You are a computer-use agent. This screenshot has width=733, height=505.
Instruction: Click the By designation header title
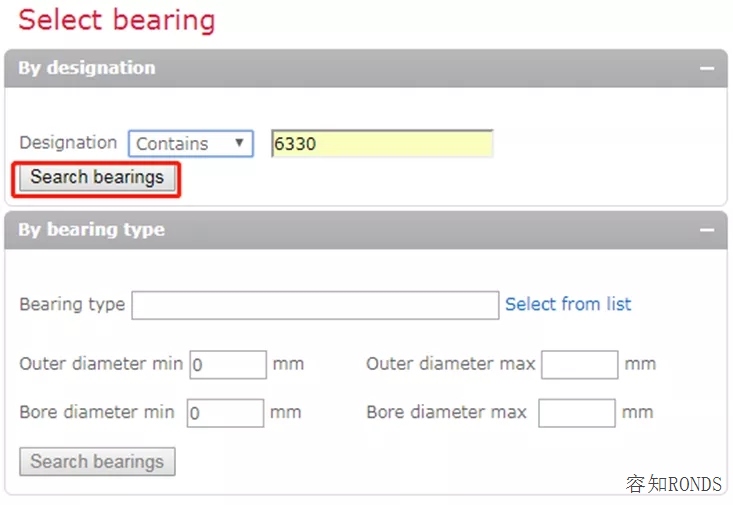pos(87,68)
